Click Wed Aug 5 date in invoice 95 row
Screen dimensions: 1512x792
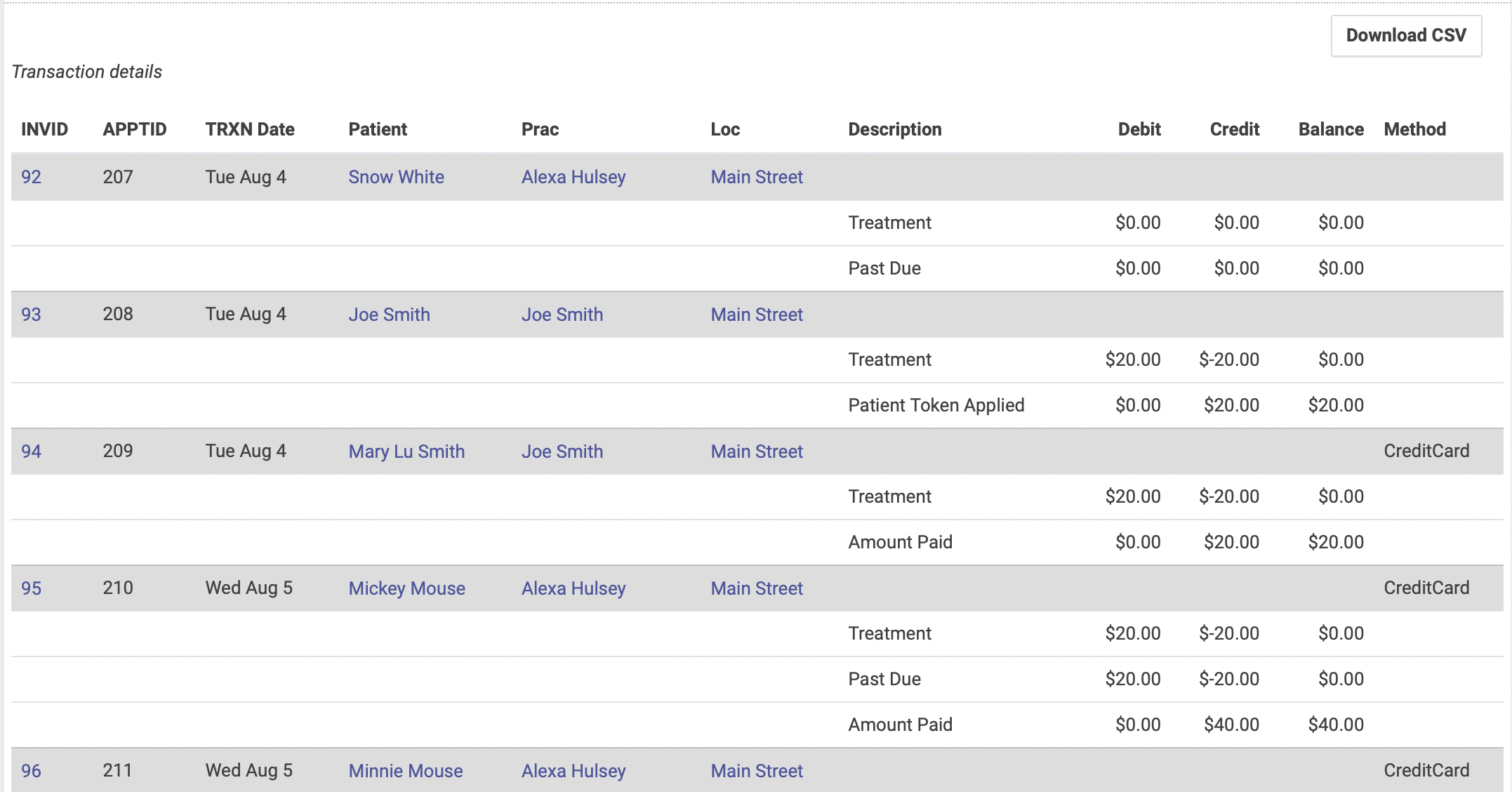[x=249, y=588]
